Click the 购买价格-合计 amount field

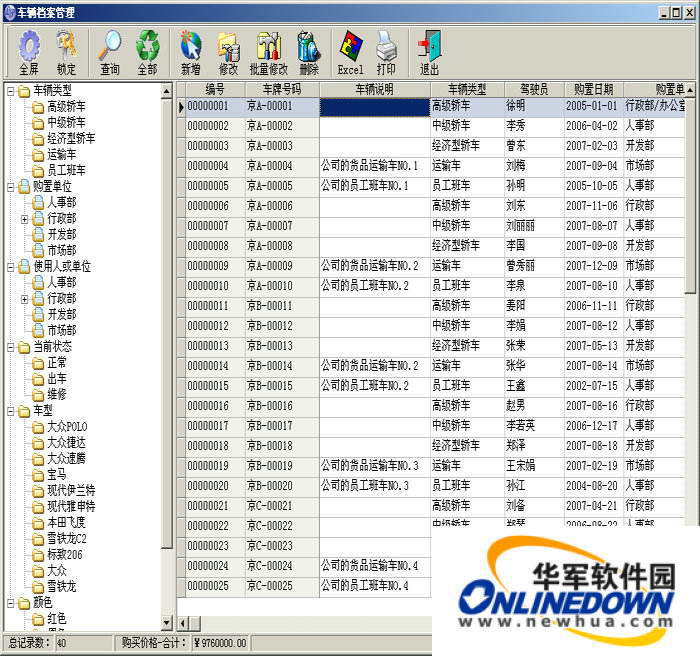click(221, 643)
